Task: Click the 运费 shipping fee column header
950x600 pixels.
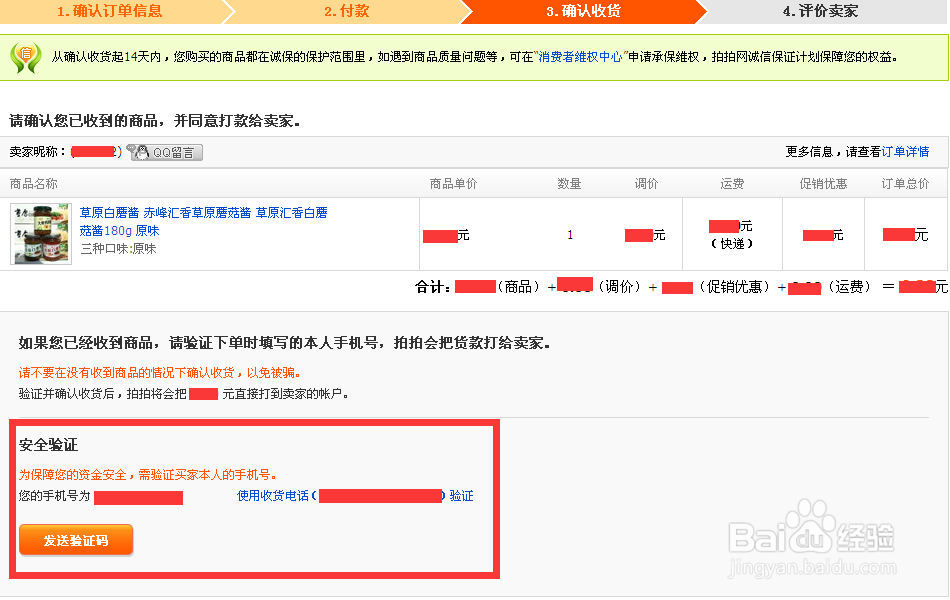Action: (x=731, y=183)
